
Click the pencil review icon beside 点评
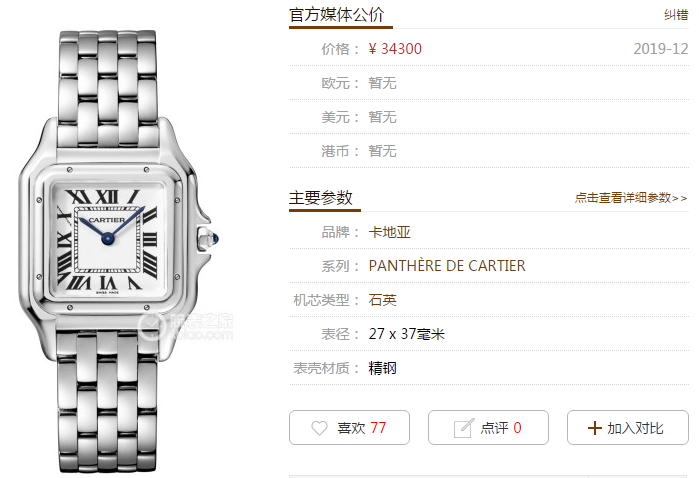click(x=464, y=428)
